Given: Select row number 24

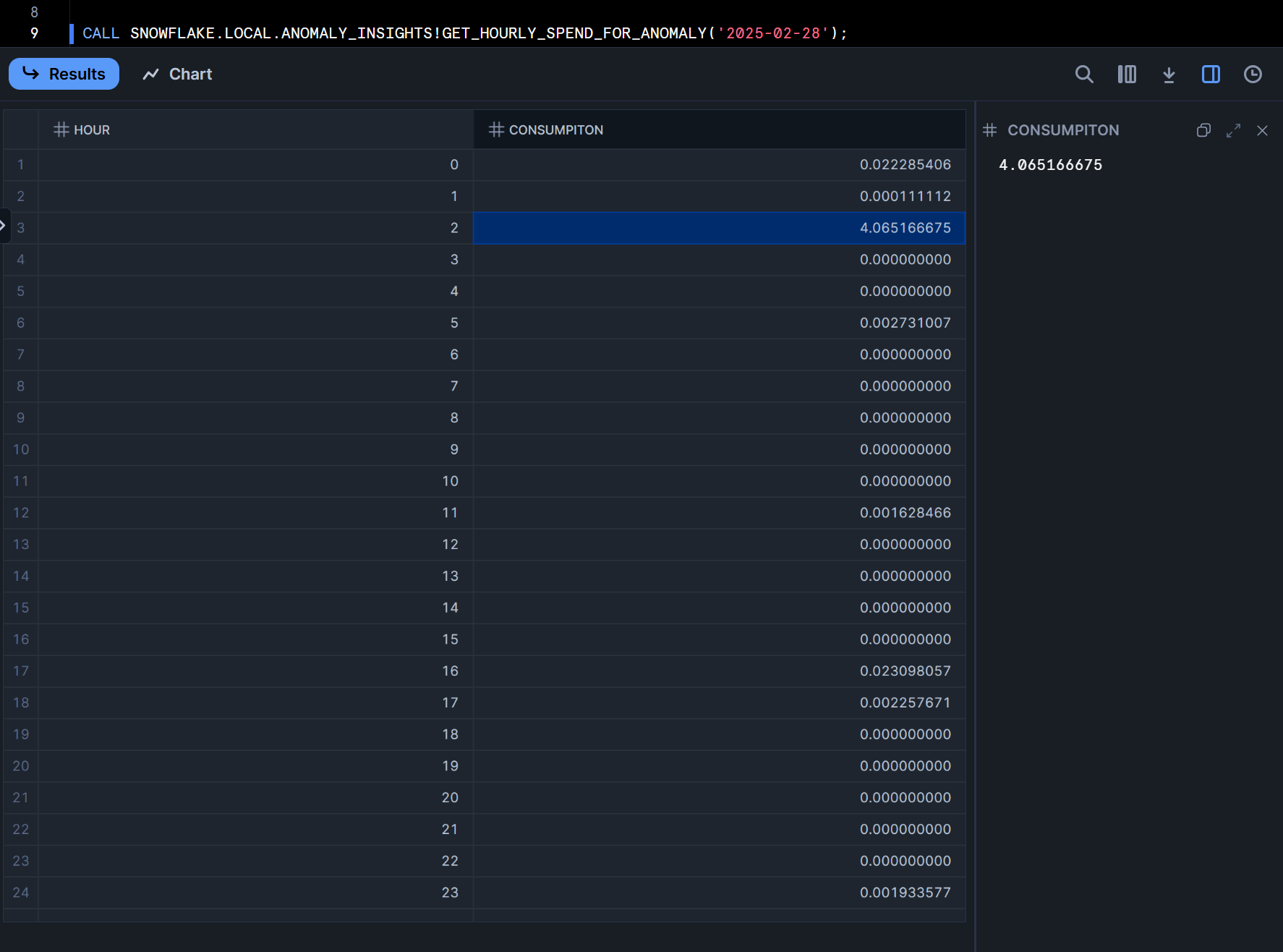Looking at the screenshot, I should pyautogui.click(x=21, y=893).
